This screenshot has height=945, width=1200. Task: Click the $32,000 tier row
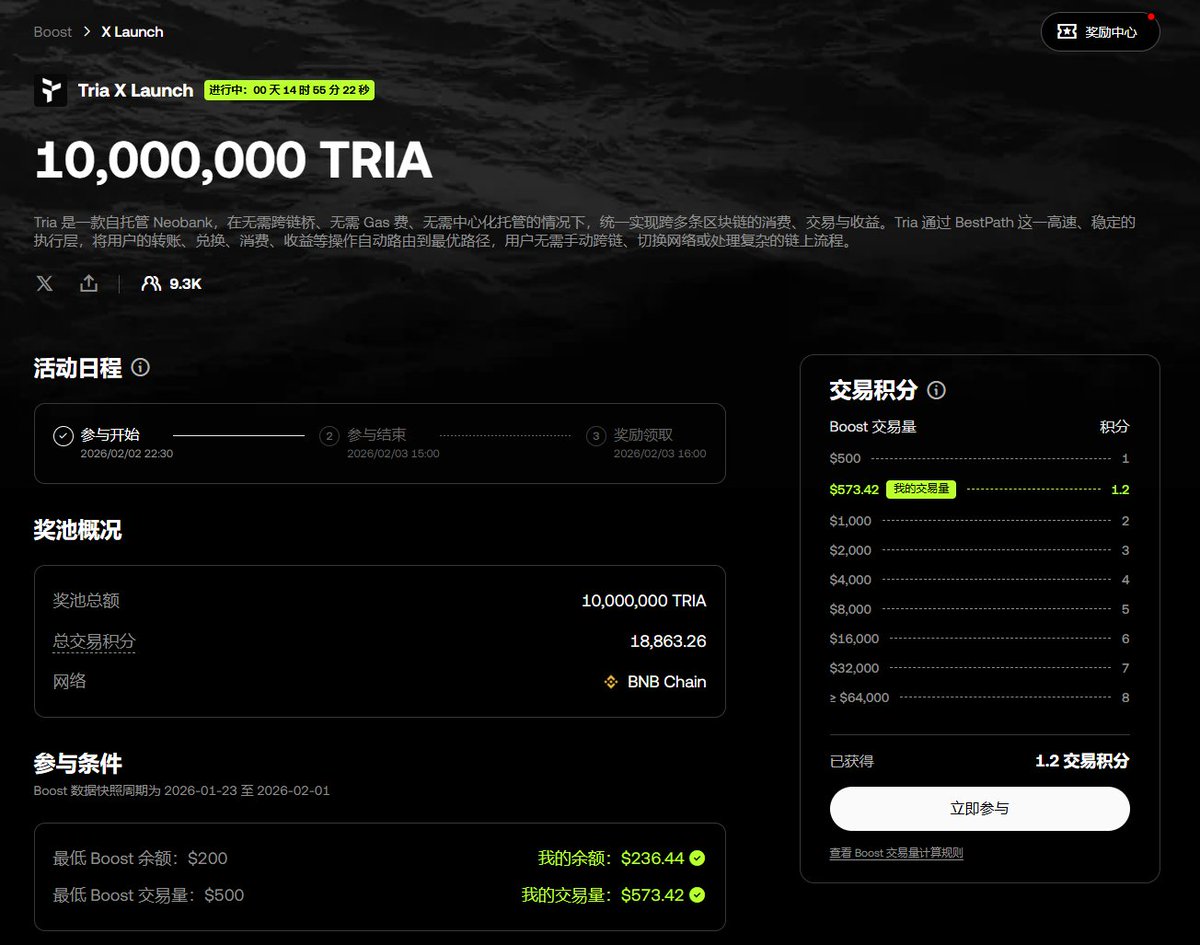coord(980,668)
